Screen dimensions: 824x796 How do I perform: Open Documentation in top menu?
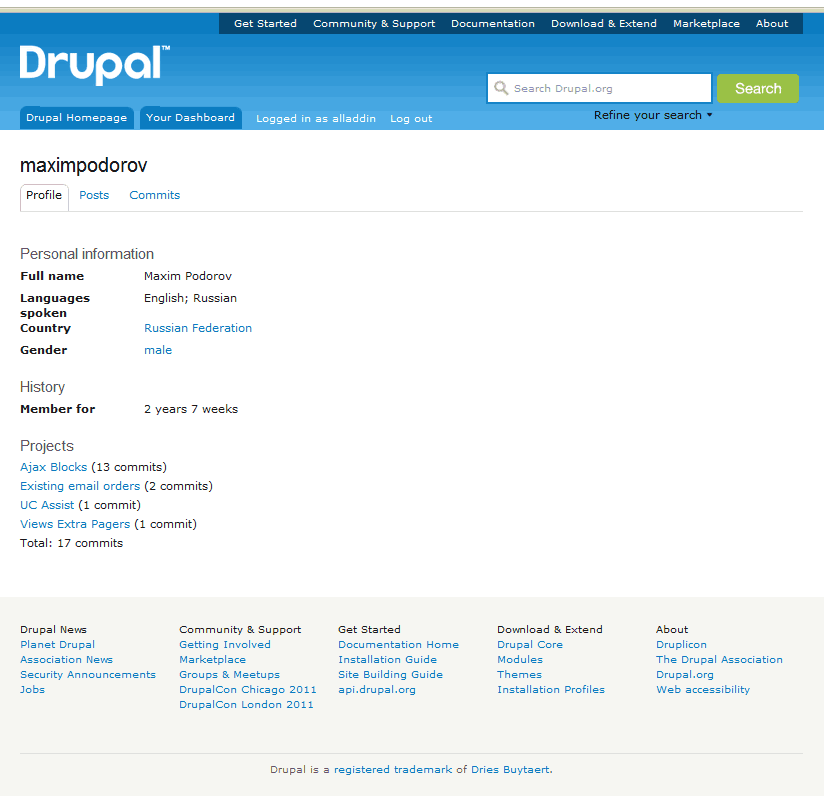[x=493, y=24]
